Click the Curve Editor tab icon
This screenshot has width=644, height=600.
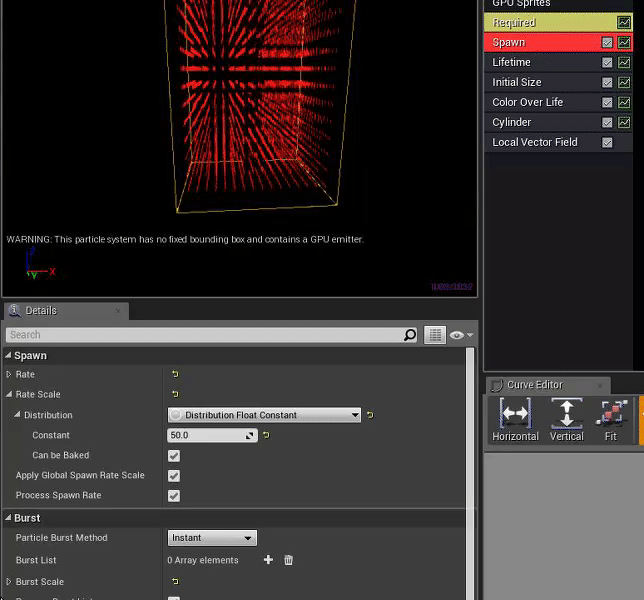pos(497,385)
